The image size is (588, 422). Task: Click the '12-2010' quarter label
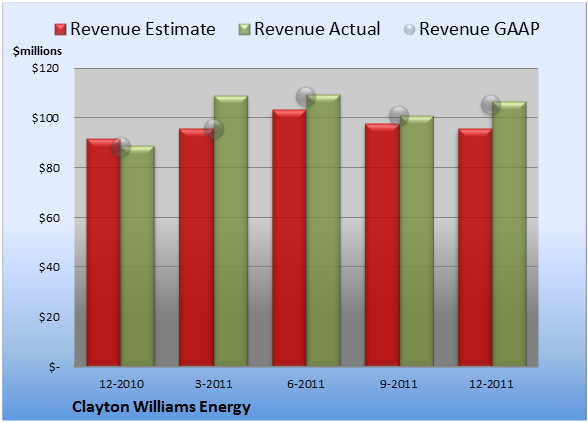(x=122, y=384)
